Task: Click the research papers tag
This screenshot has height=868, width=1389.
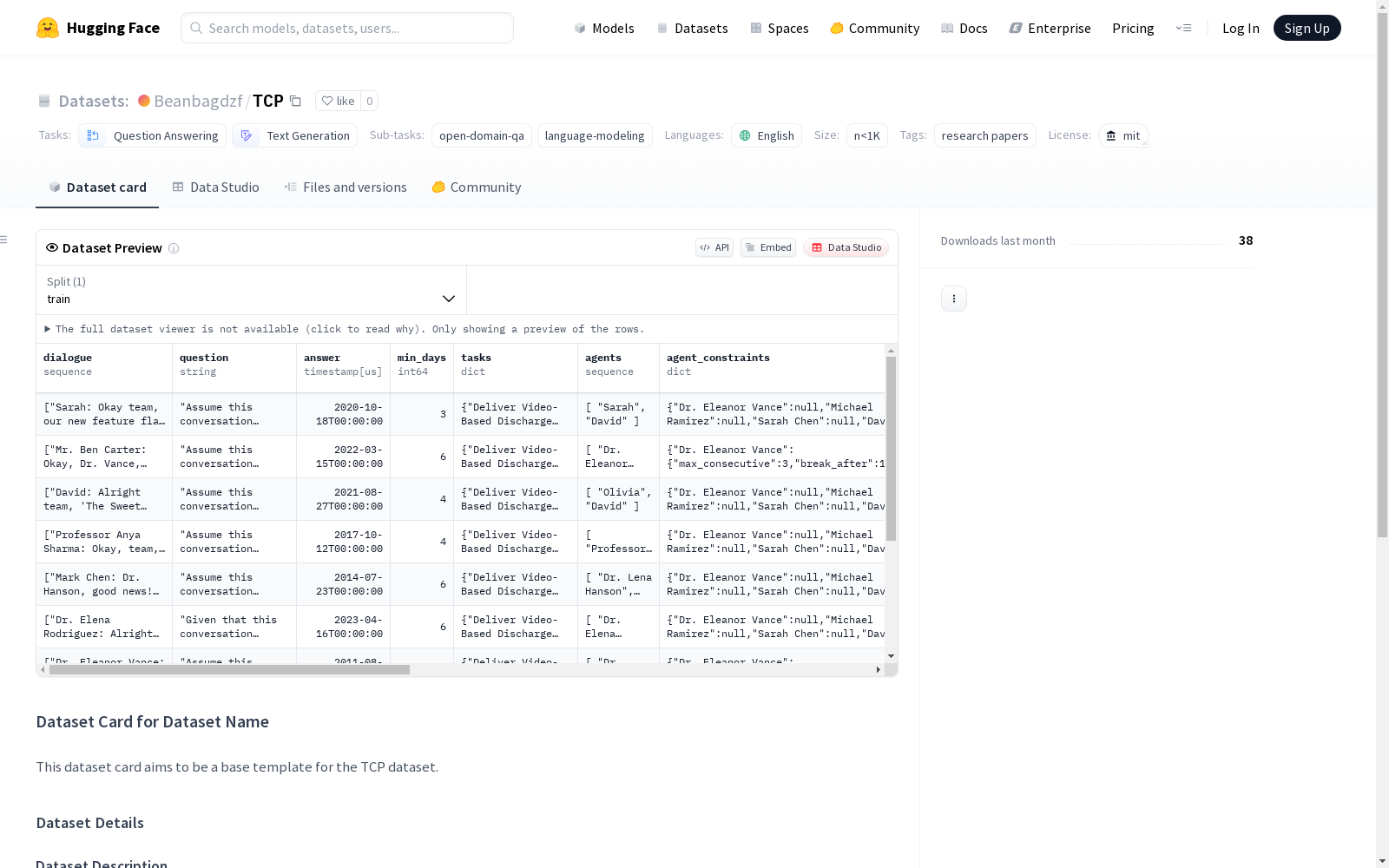Action: [x=984, y=135]
